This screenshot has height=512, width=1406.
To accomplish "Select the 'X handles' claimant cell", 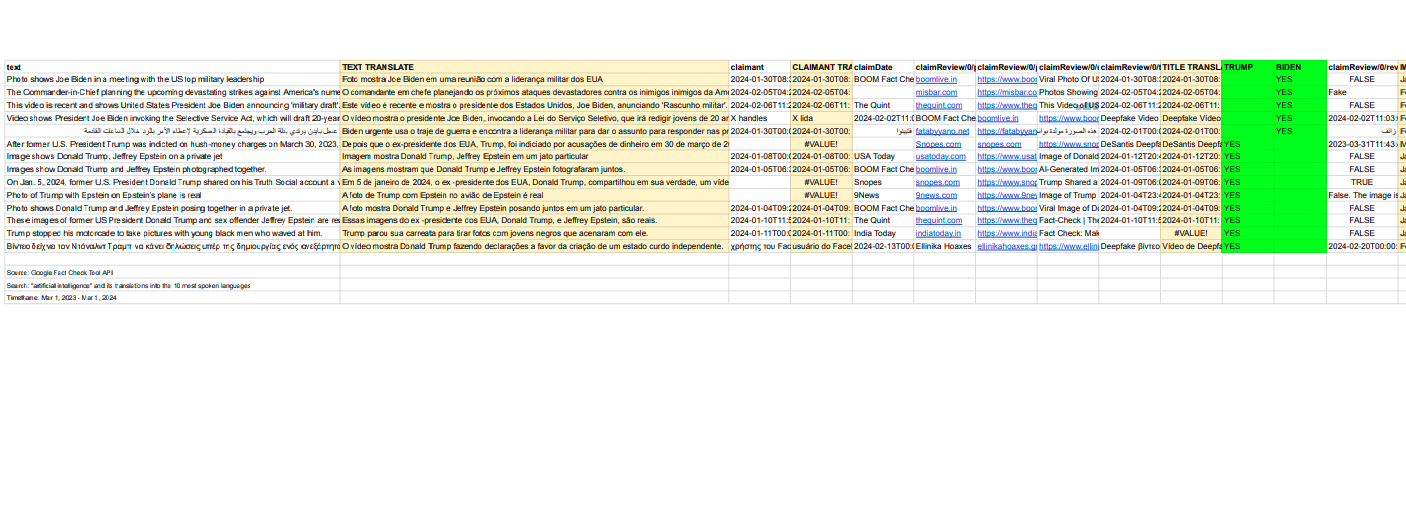I will coord(759,118).
